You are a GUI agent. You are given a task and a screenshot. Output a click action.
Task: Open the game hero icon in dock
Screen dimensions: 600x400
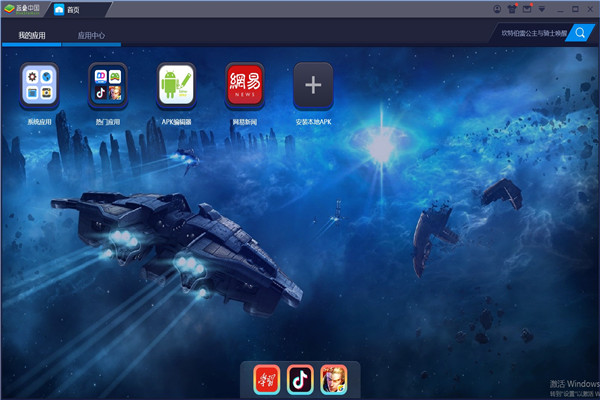coord(334,379)
